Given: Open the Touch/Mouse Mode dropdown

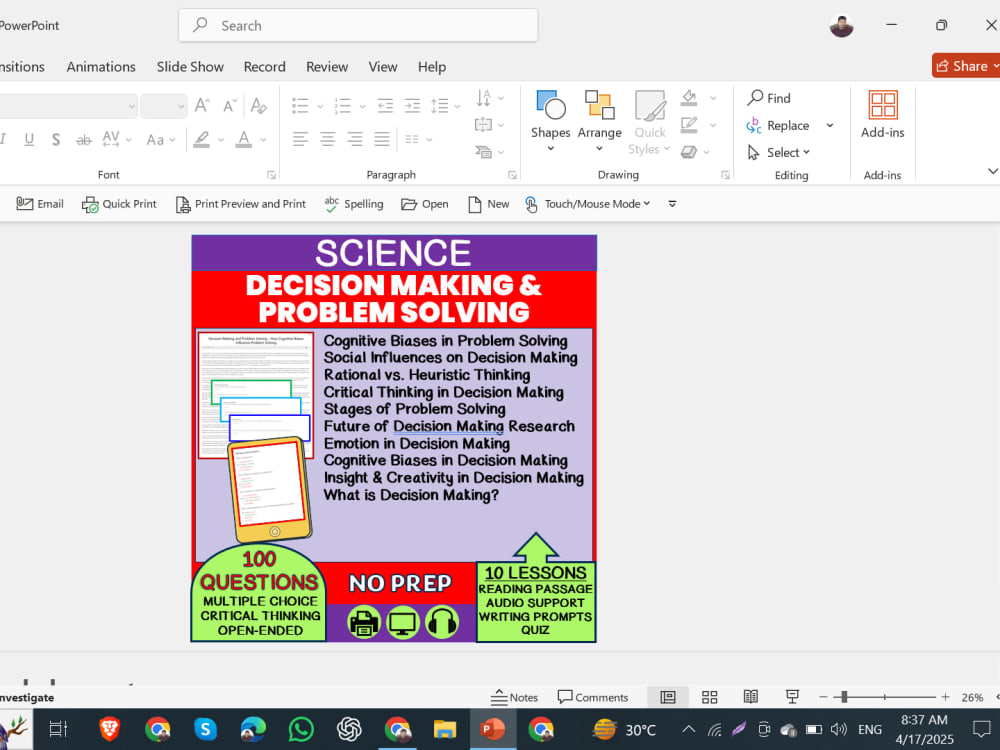Looking at the screenshot, I should [587, 204].
